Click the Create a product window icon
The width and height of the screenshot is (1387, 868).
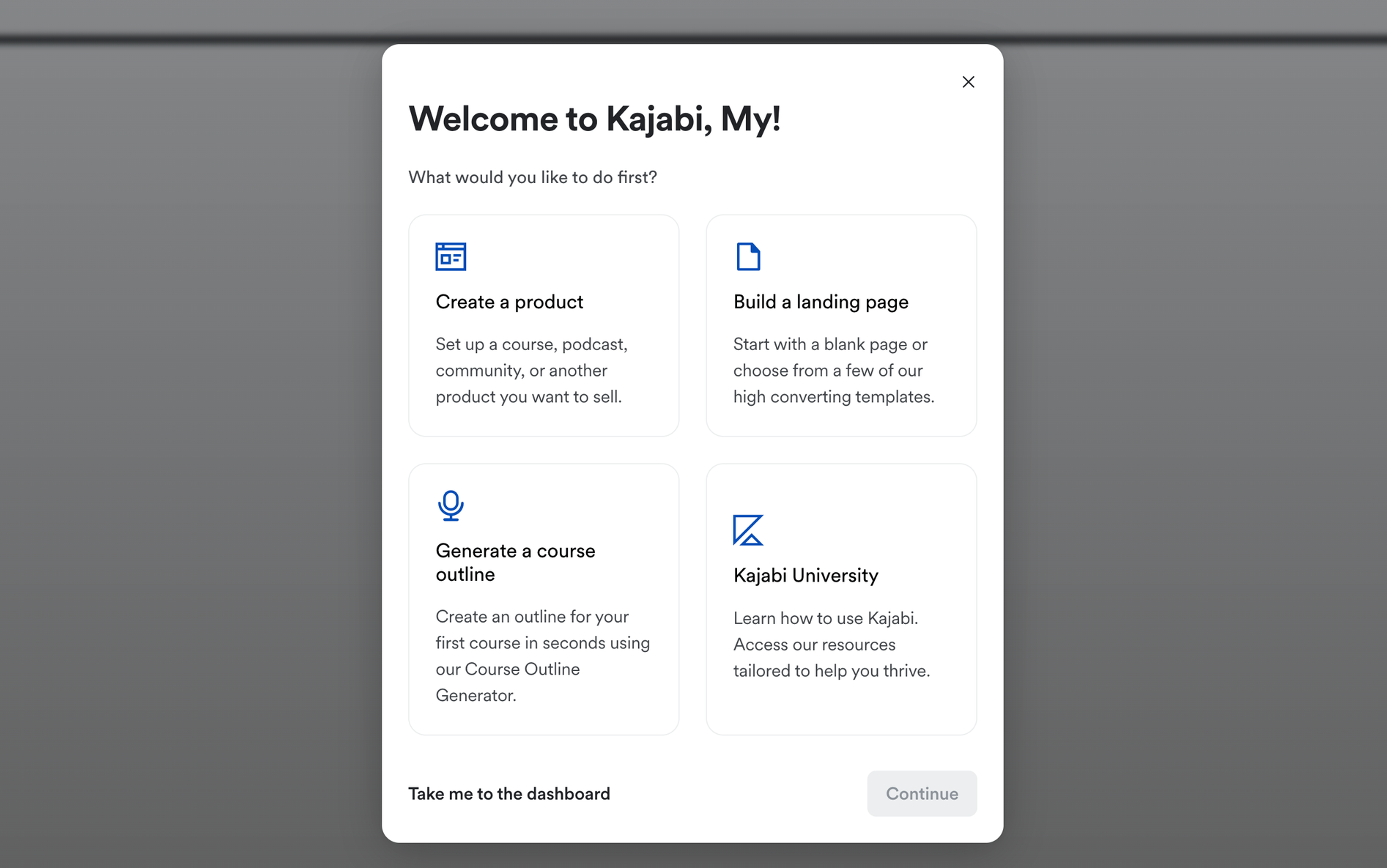pos(451,256)
